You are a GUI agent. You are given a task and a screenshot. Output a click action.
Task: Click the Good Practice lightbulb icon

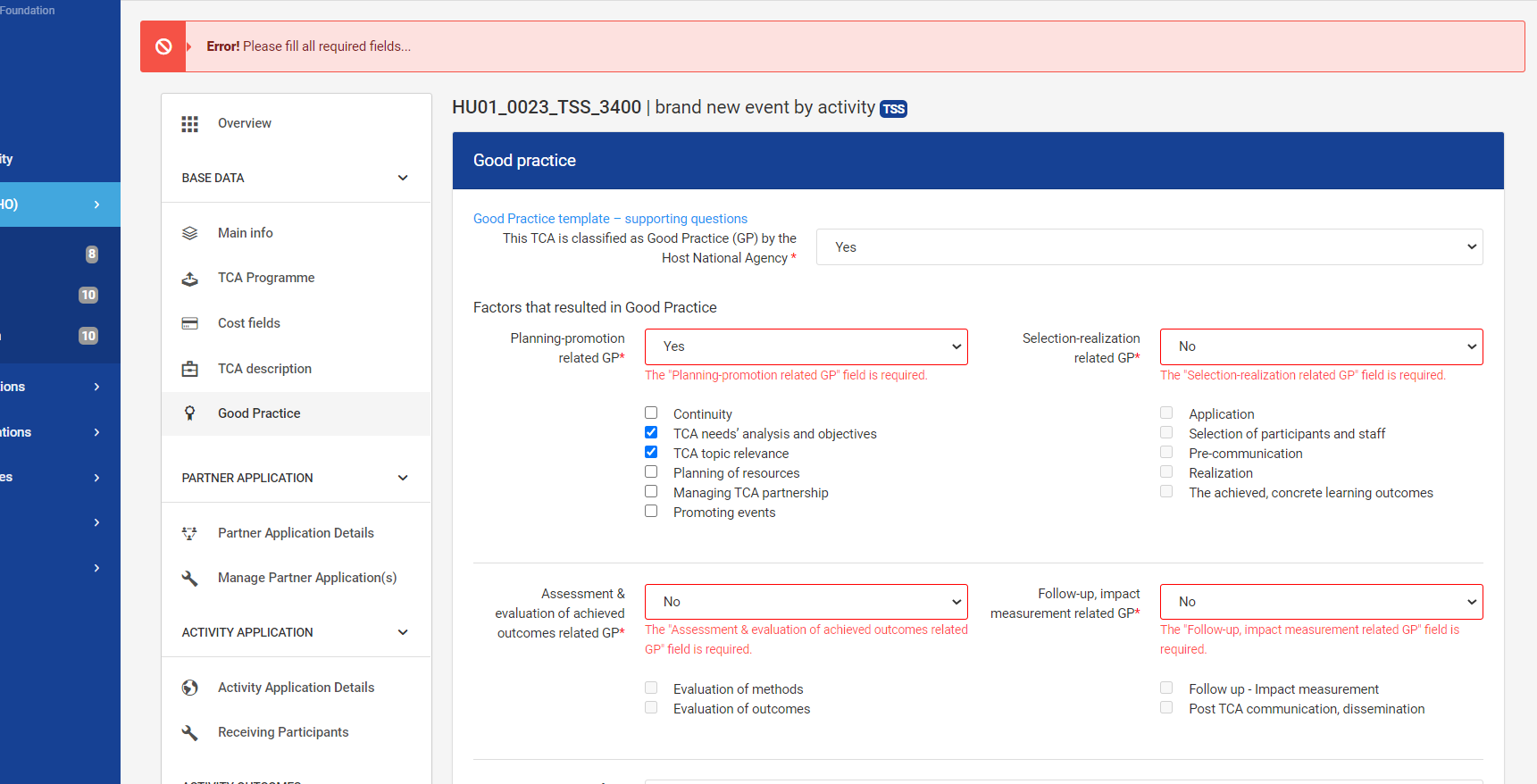coord(189,413)
